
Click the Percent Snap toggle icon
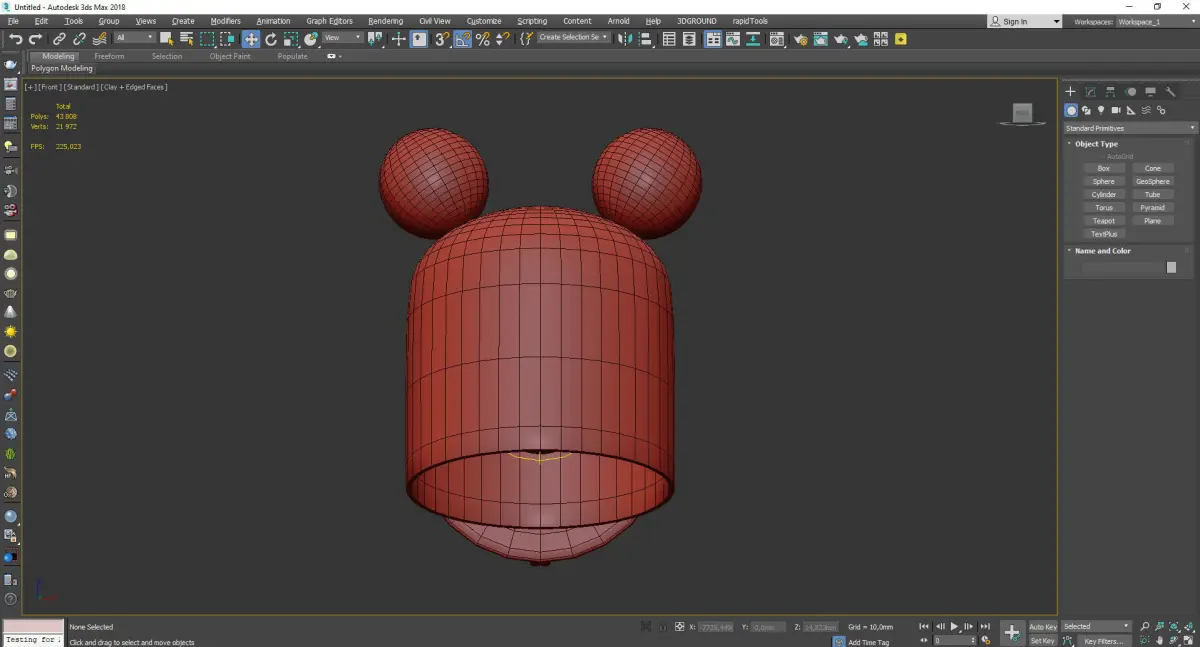tap(483, 39)
